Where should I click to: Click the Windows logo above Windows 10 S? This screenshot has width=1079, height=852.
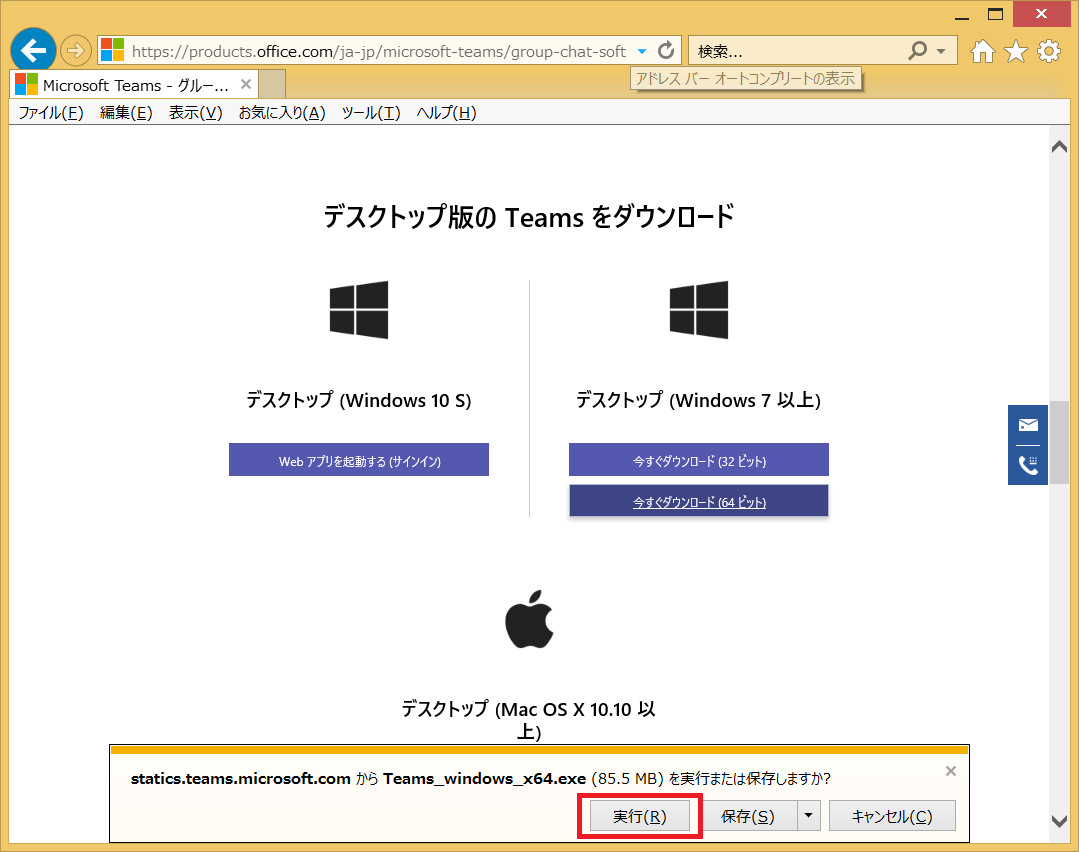coord(359,310)
